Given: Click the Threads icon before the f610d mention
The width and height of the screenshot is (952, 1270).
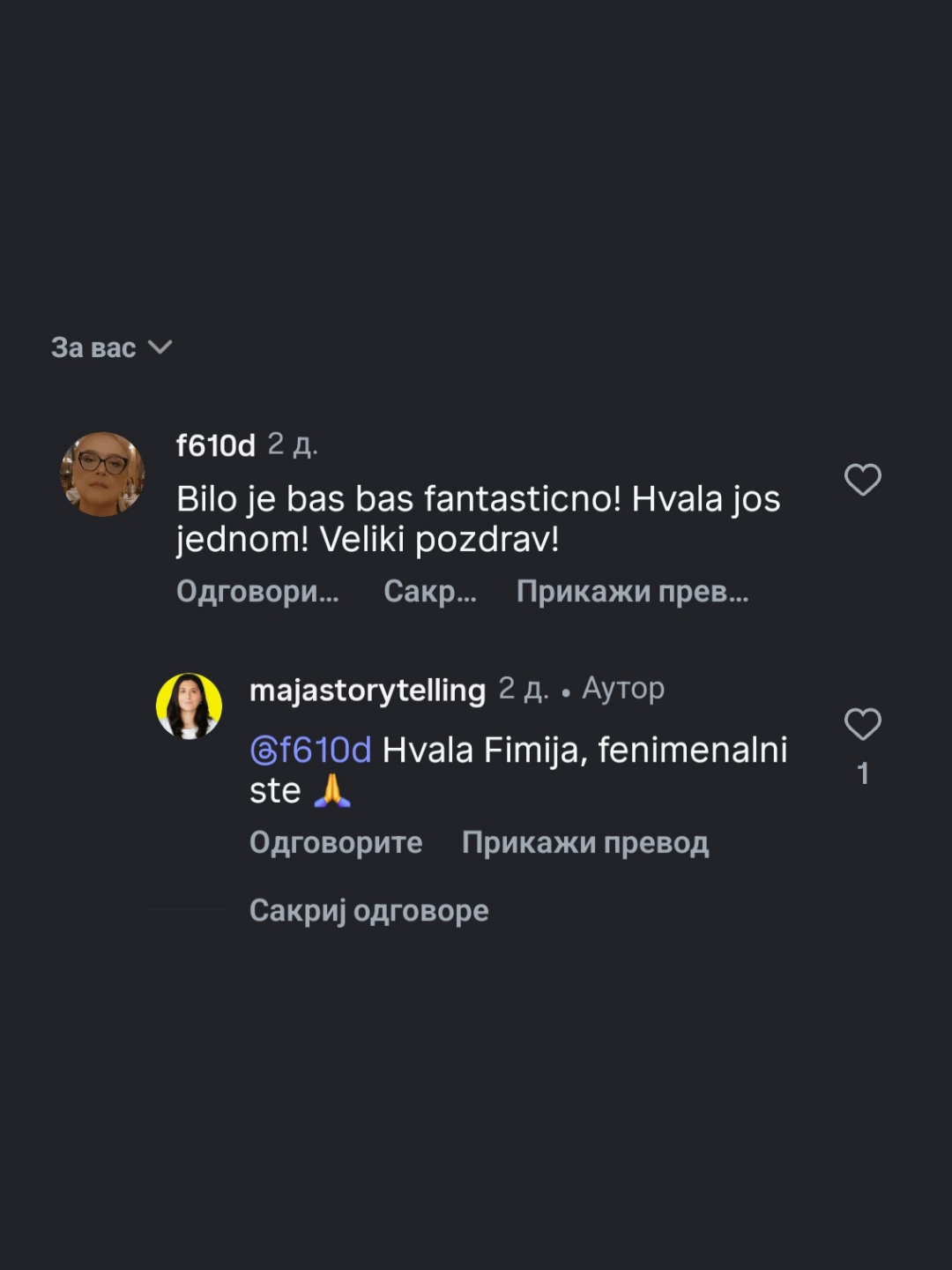Looking at the screenshot, I should (x=263, y=751).
